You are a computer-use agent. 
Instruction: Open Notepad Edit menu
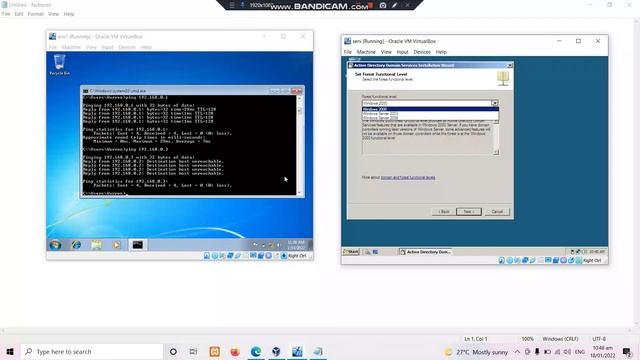(19, 14)
